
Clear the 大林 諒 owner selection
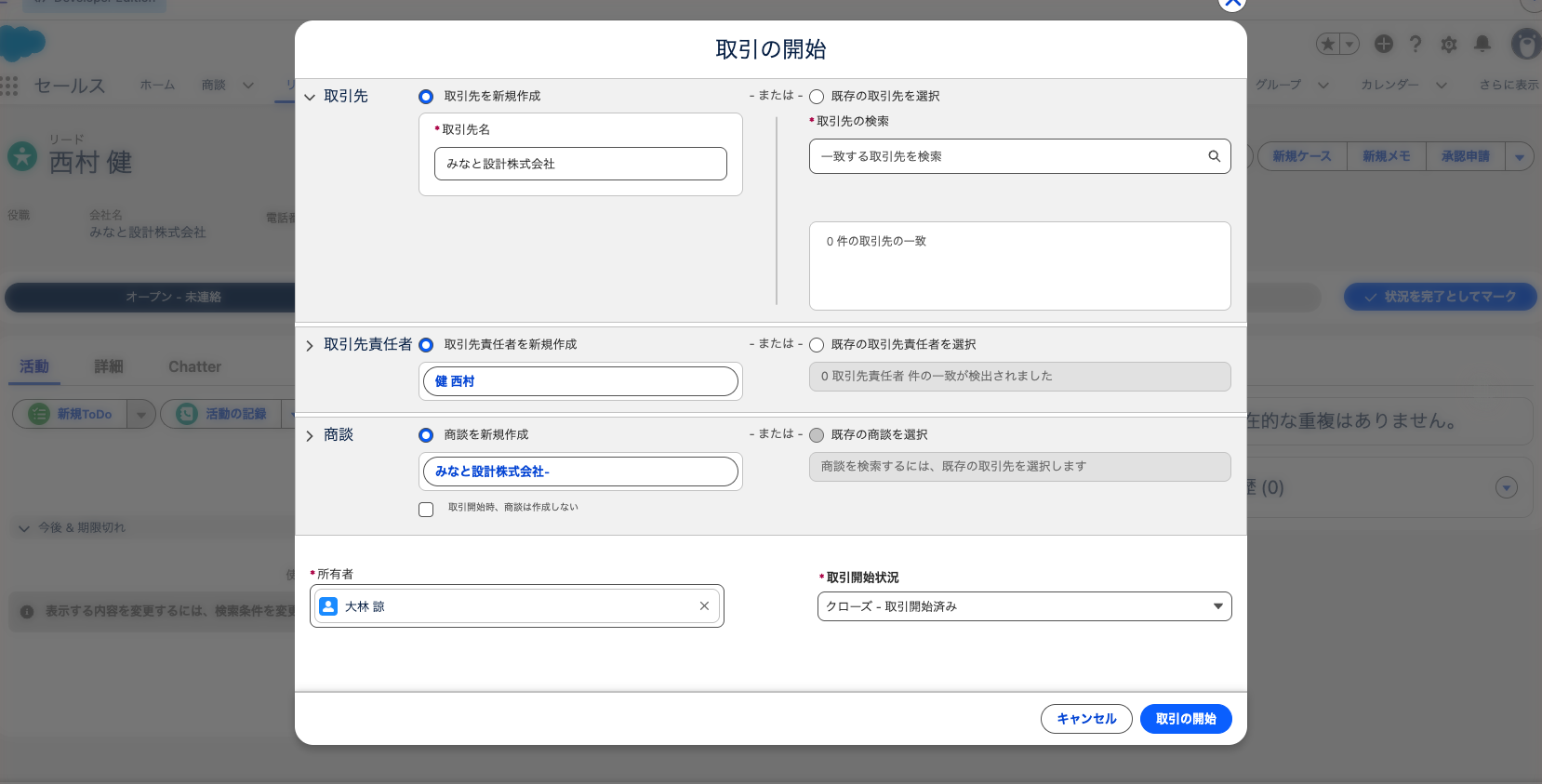704,606
